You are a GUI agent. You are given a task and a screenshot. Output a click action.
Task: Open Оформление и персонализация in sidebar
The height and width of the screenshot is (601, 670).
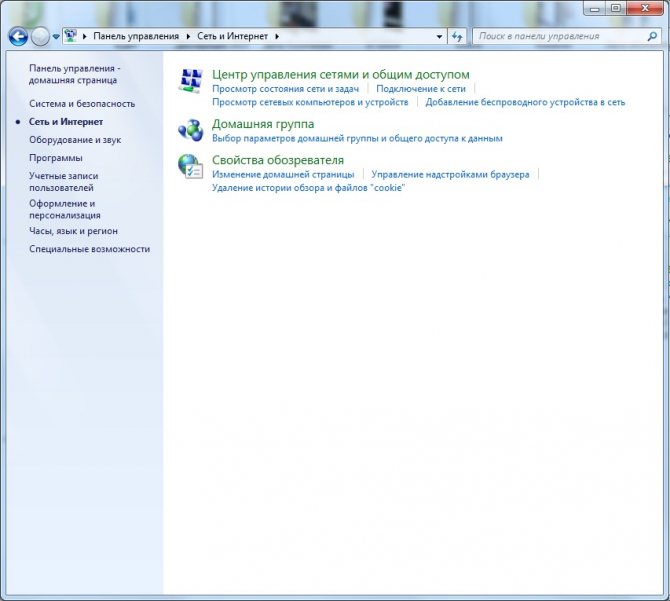[x=65, y=209]
